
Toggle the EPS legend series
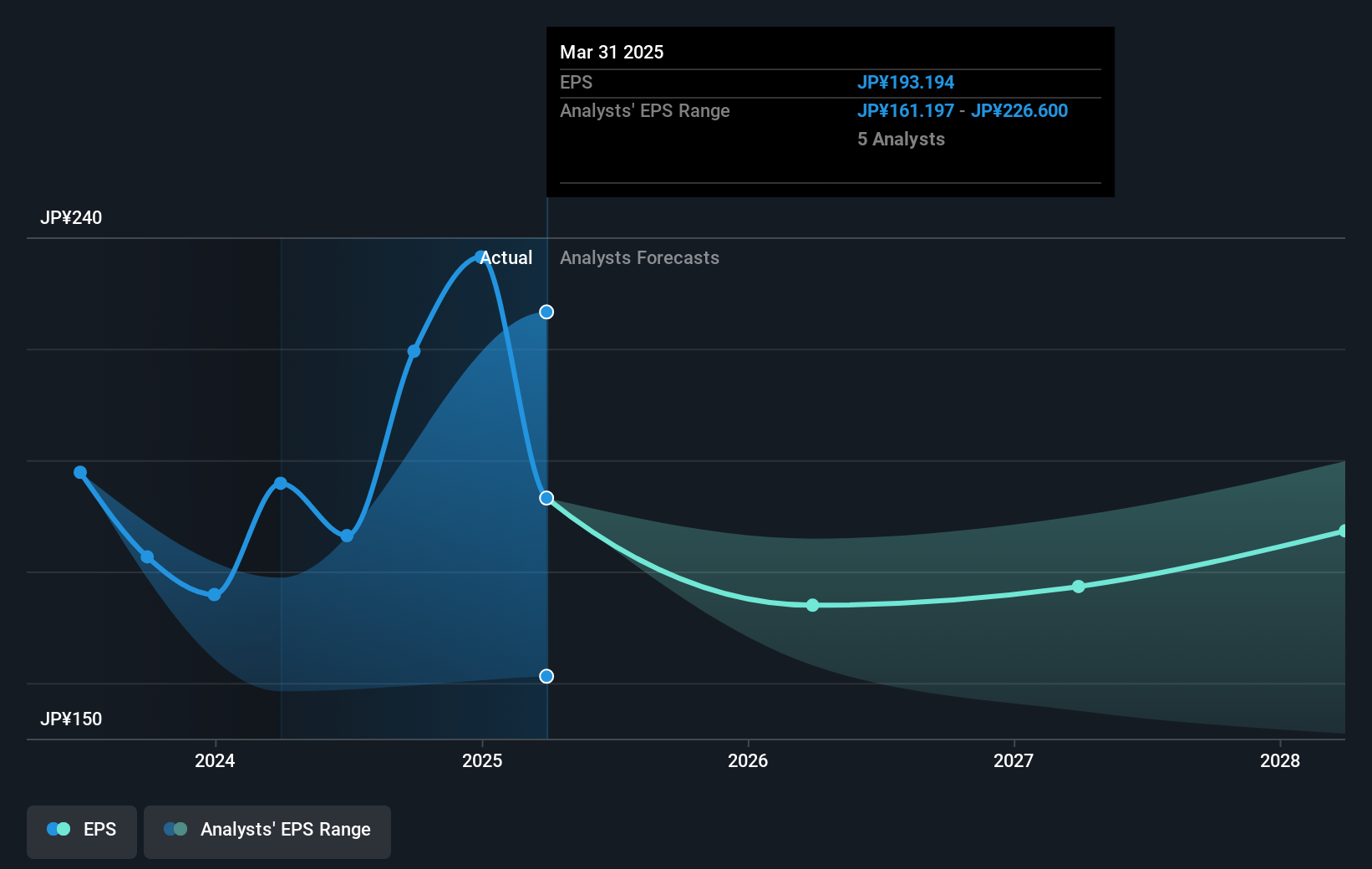tap(82, 831)
